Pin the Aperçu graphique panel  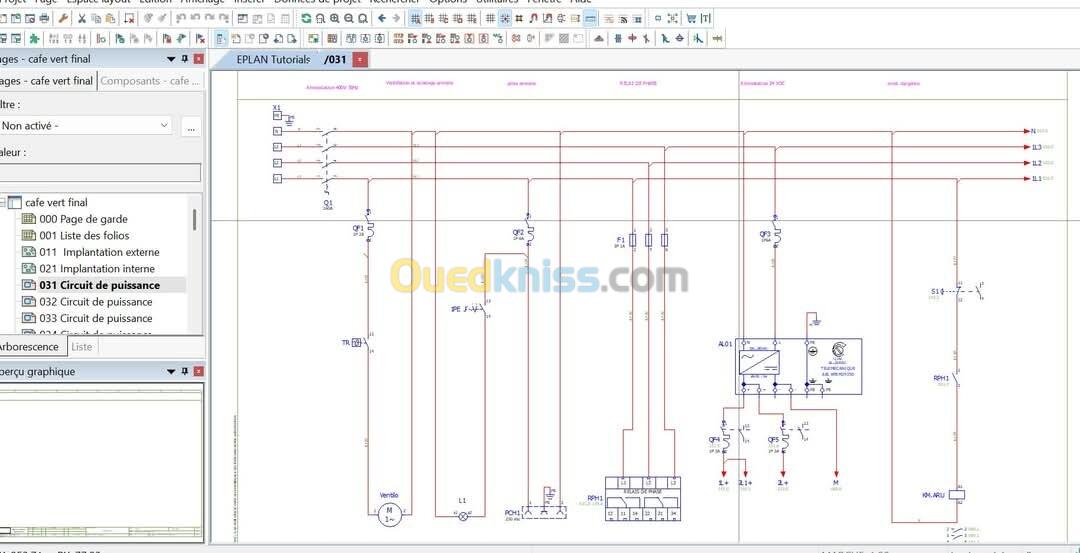184,372
